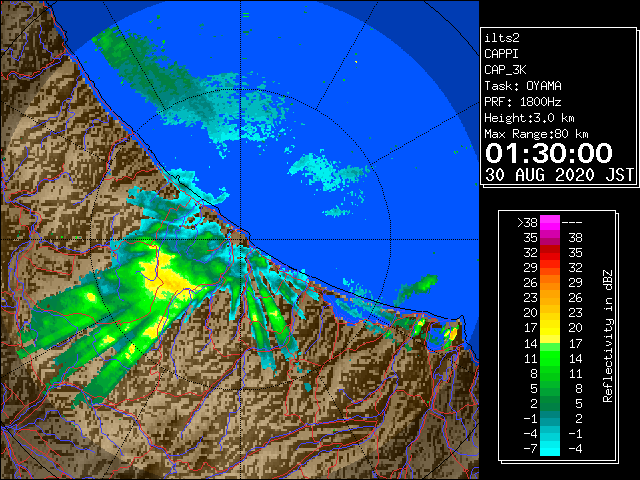Screen dimensions: 640x480
Task: Click the magenta >38 legend color
Action: [550, 222]
